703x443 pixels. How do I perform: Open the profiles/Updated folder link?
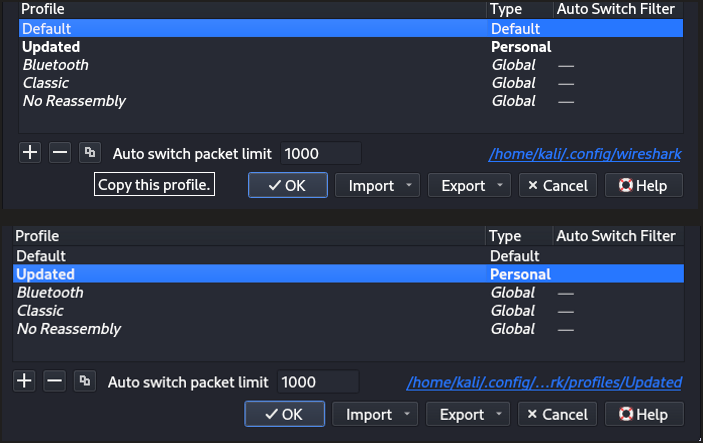pyautogui.click(x=544, y=382)
